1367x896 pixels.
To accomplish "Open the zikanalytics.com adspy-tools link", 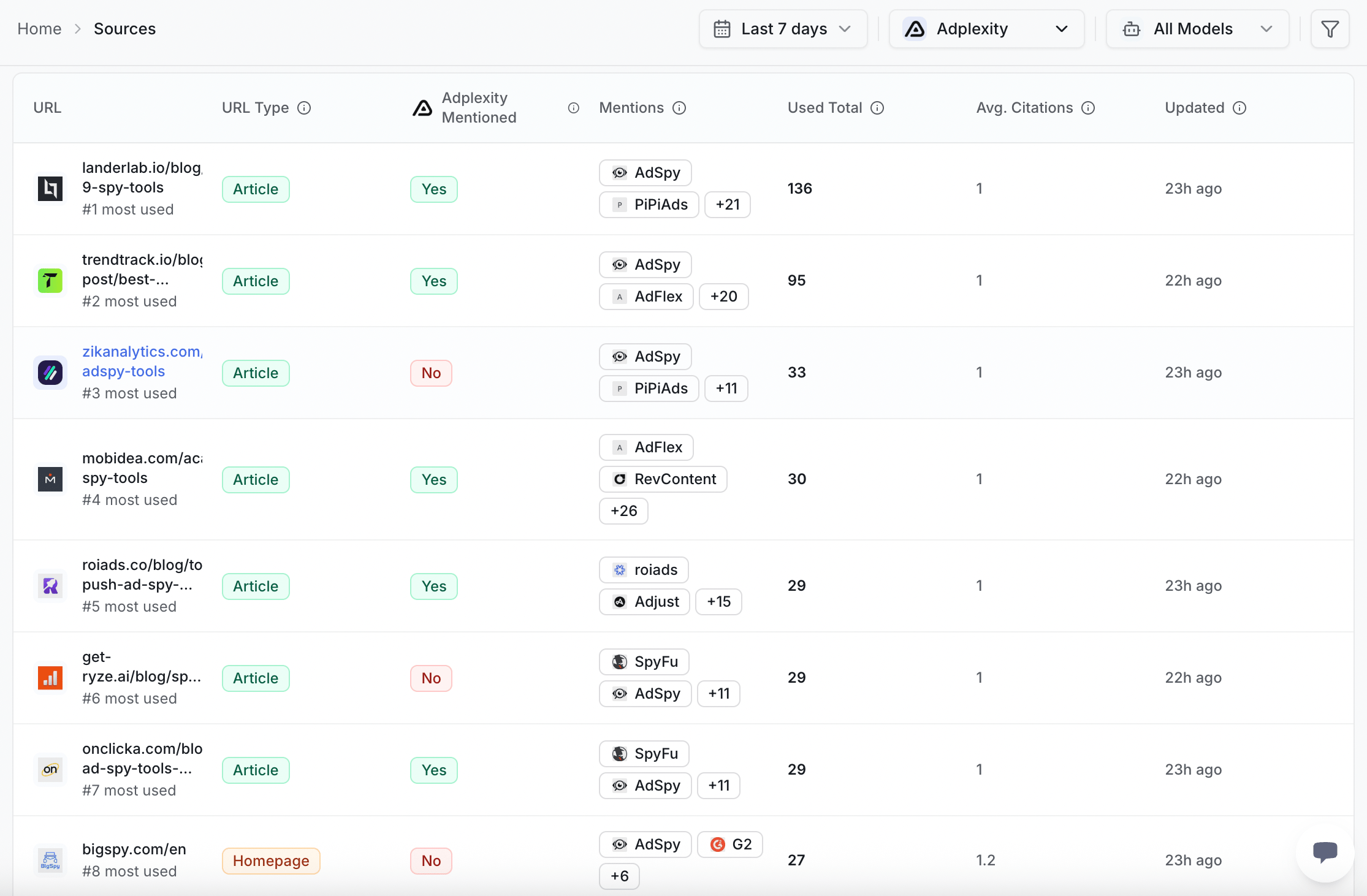I will coord(142,362).
